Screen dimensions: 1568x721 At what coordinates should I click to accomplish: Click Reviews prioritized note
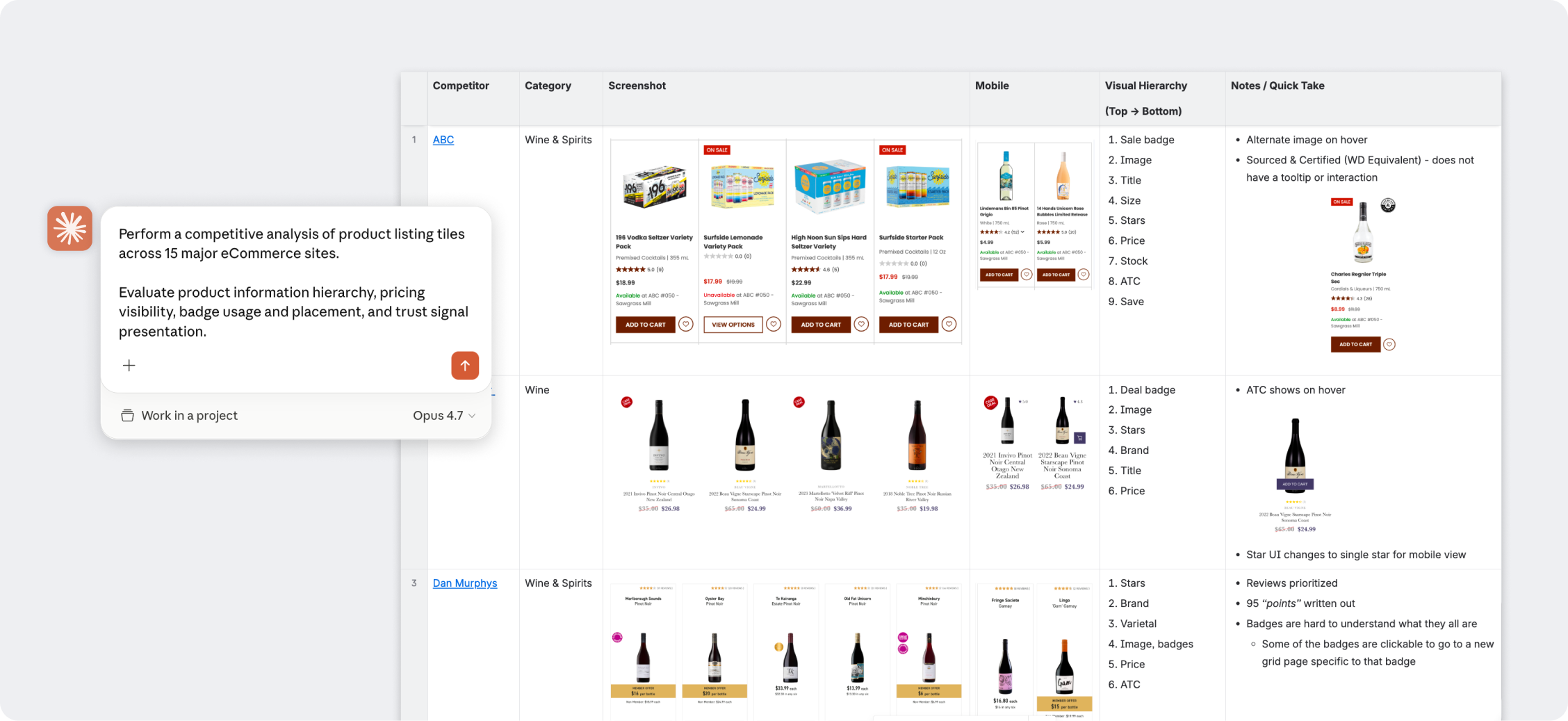1291,583
